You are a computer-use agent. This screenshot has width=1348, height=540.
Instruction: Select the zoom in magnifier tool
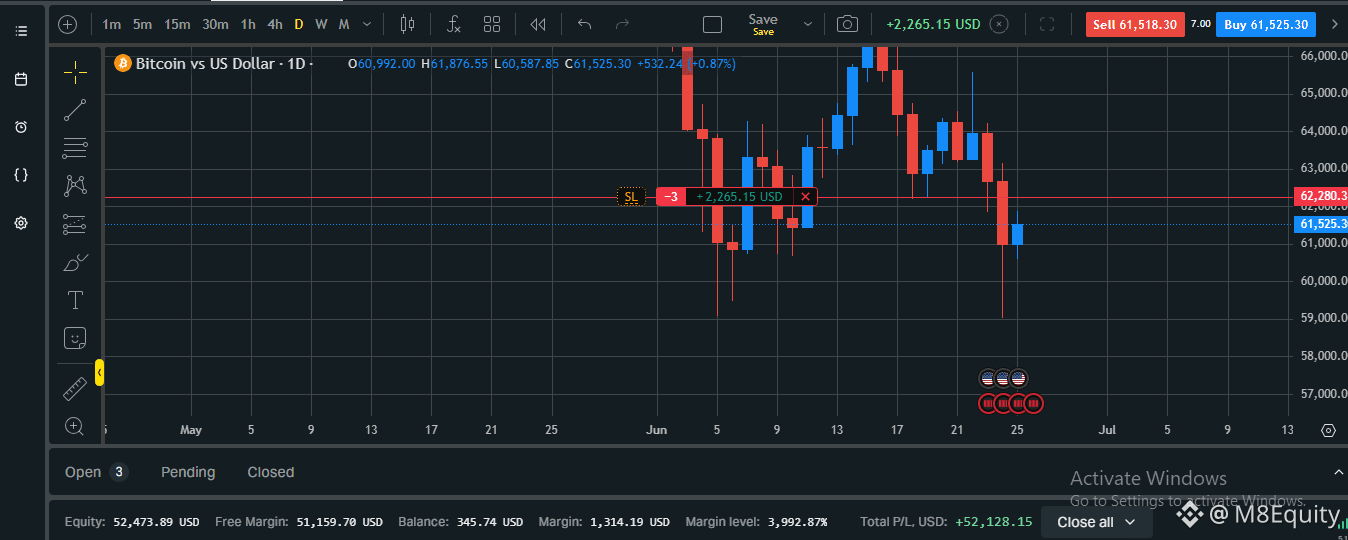coord(75,426)
